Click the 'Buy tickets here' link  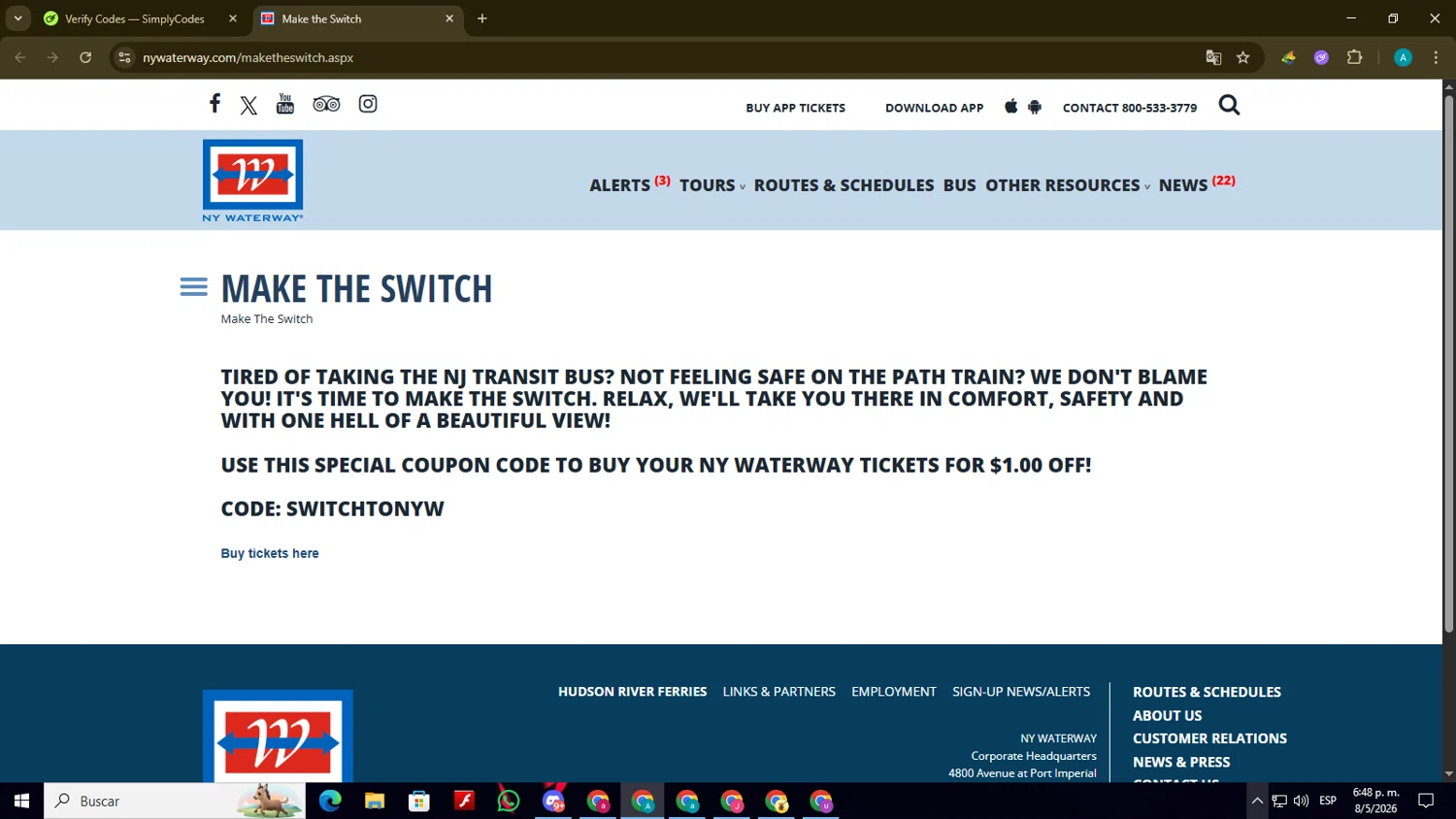[270, 553]
